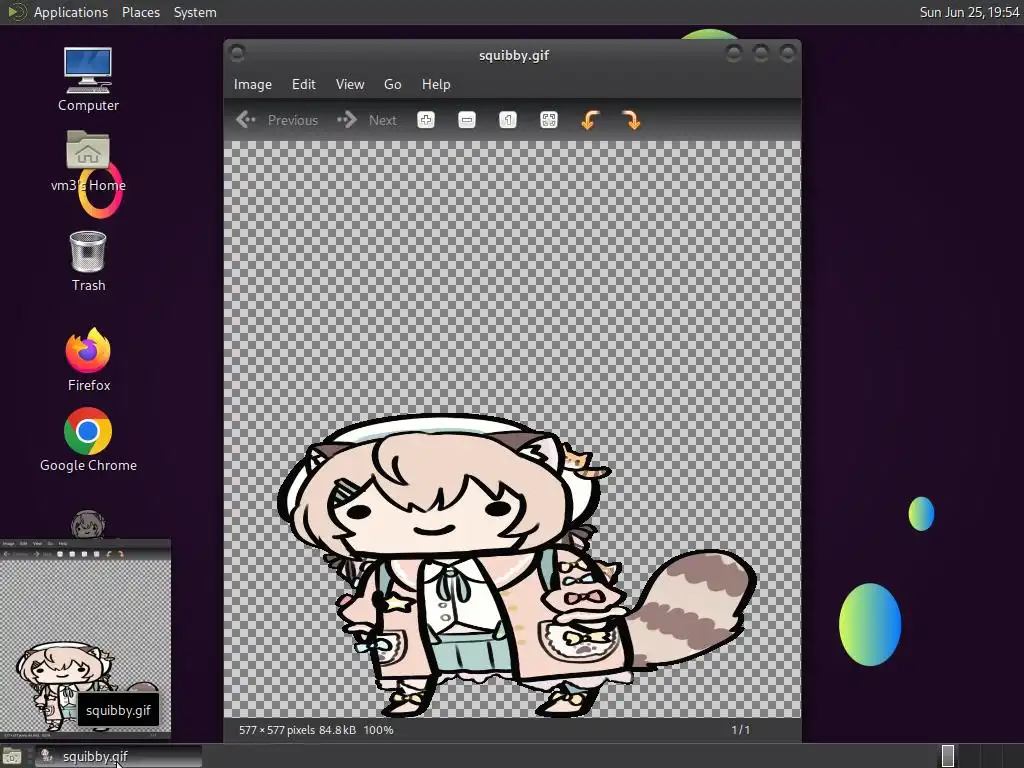This screenshot has width=1024, height=768.
Task: Click the window menu button at title bar left
Action: pos(238,54)
